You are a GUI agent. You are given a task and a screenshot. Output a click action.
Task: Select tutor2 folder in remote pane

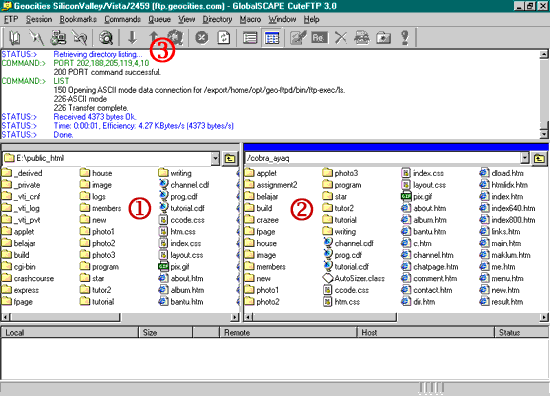click(338, 208)
